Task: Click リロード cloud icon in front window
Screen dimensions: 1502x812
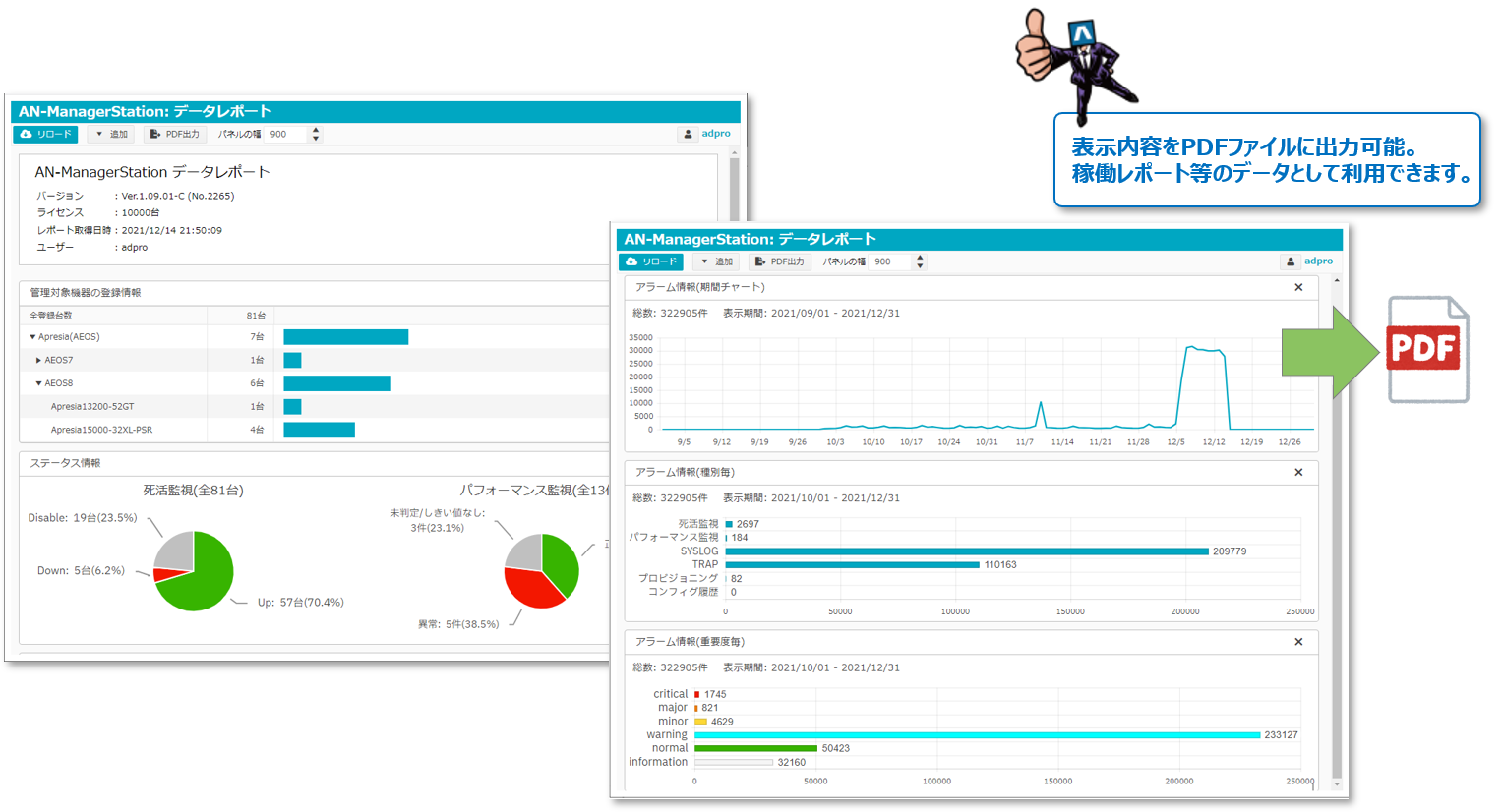Action: point(631,261)
